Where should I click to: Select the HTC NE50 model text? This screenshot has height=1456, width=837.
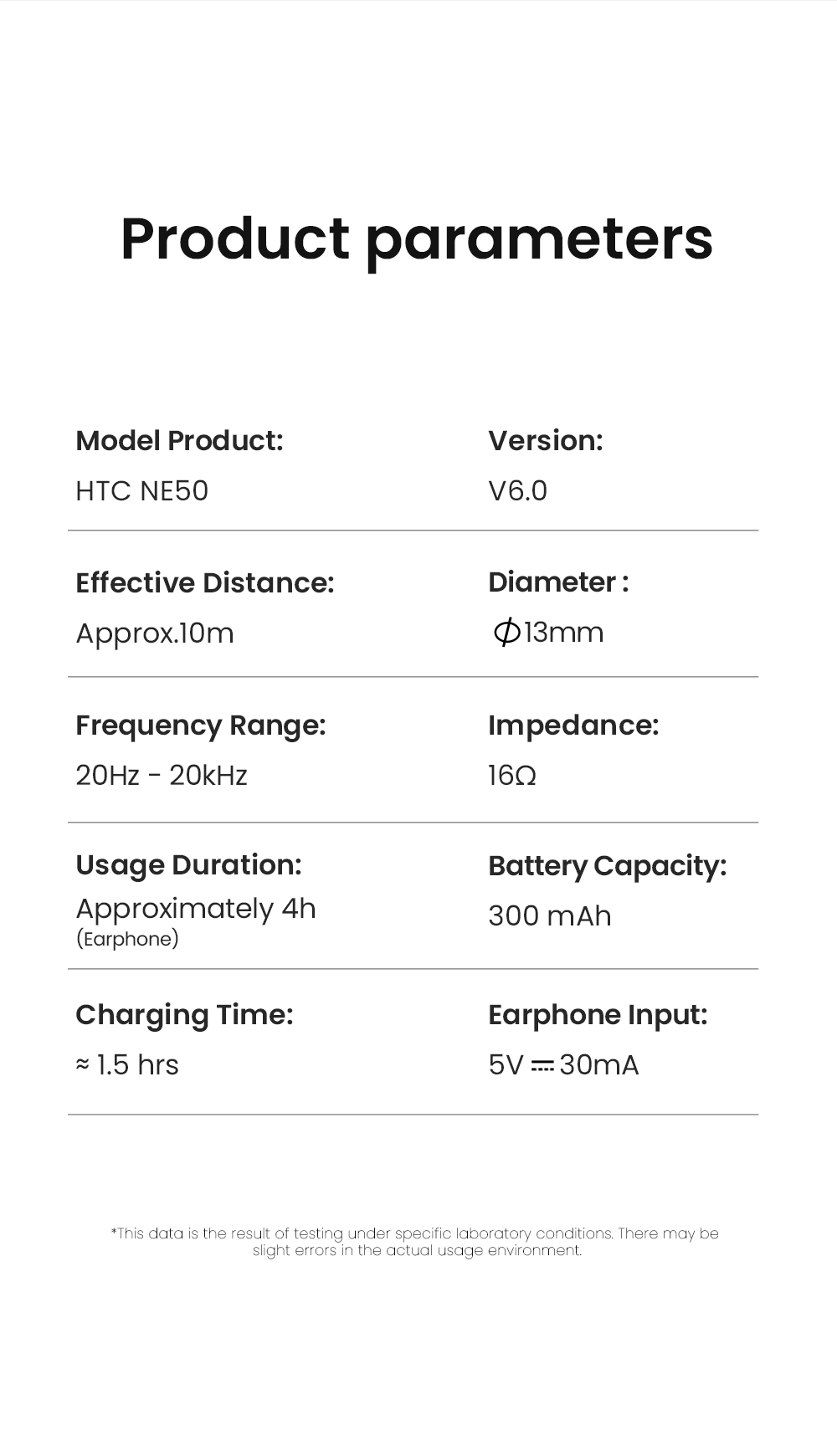click(141, 491)
